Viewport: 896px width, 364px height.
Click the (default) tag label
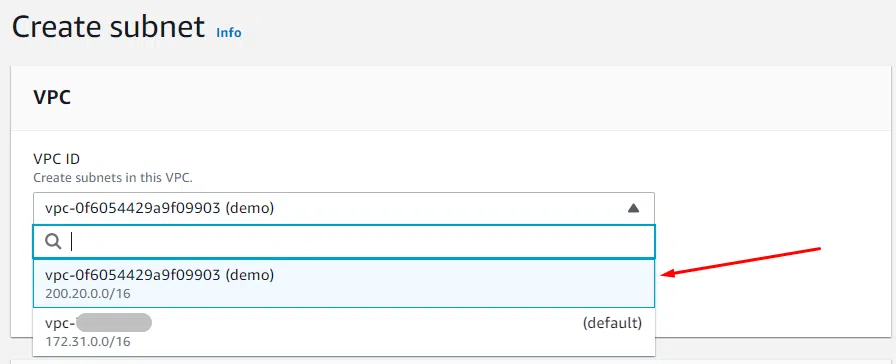tap(612, 323)
